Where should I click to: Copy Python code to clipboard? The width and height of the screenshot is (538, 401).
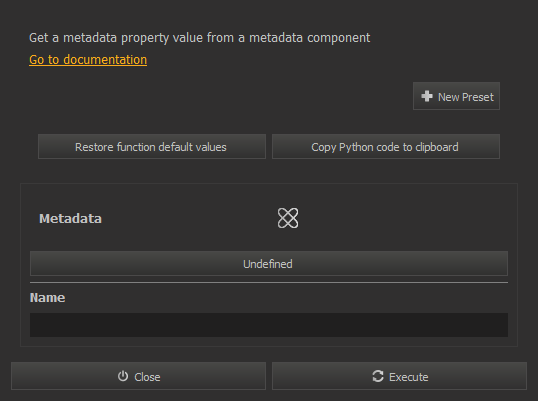point(386,147)
